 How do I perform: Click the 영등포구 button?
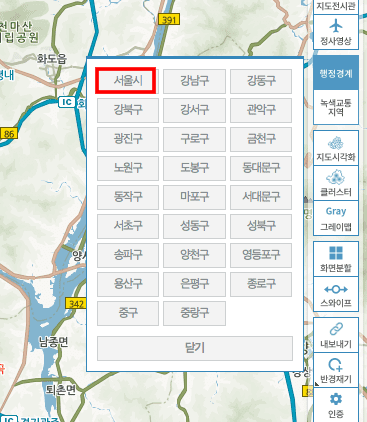coord(261,255)
